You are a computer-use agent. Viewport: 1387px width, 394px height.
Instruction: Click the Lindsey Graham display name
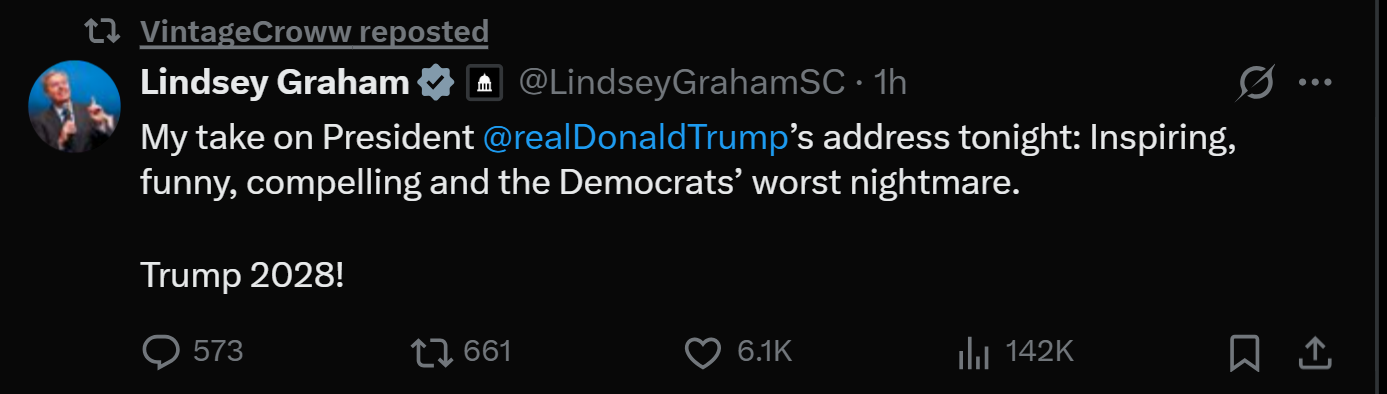[x=275, y=83]
